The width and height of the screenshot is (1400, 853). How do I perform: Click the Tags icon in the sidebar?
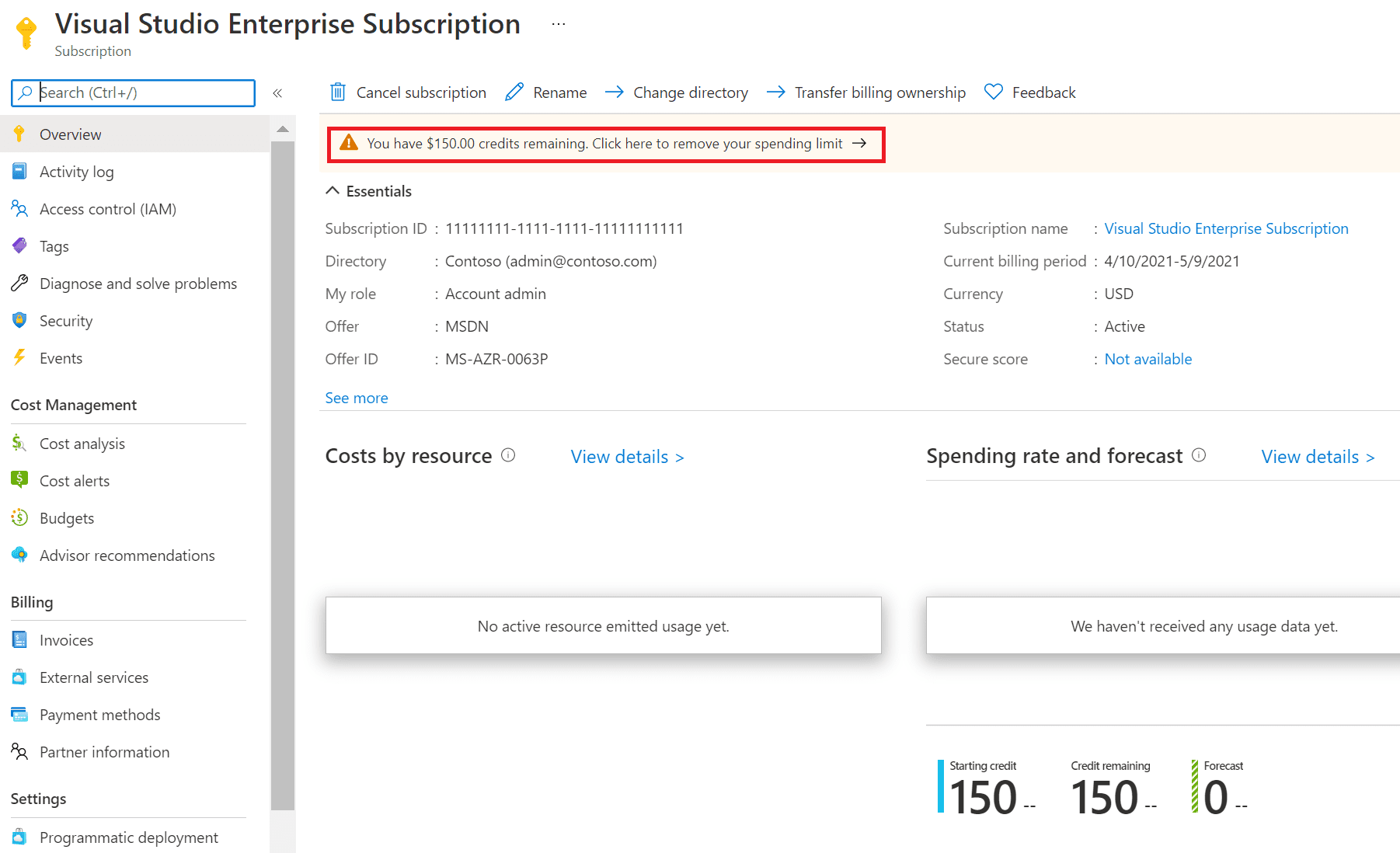coord(19,245)
